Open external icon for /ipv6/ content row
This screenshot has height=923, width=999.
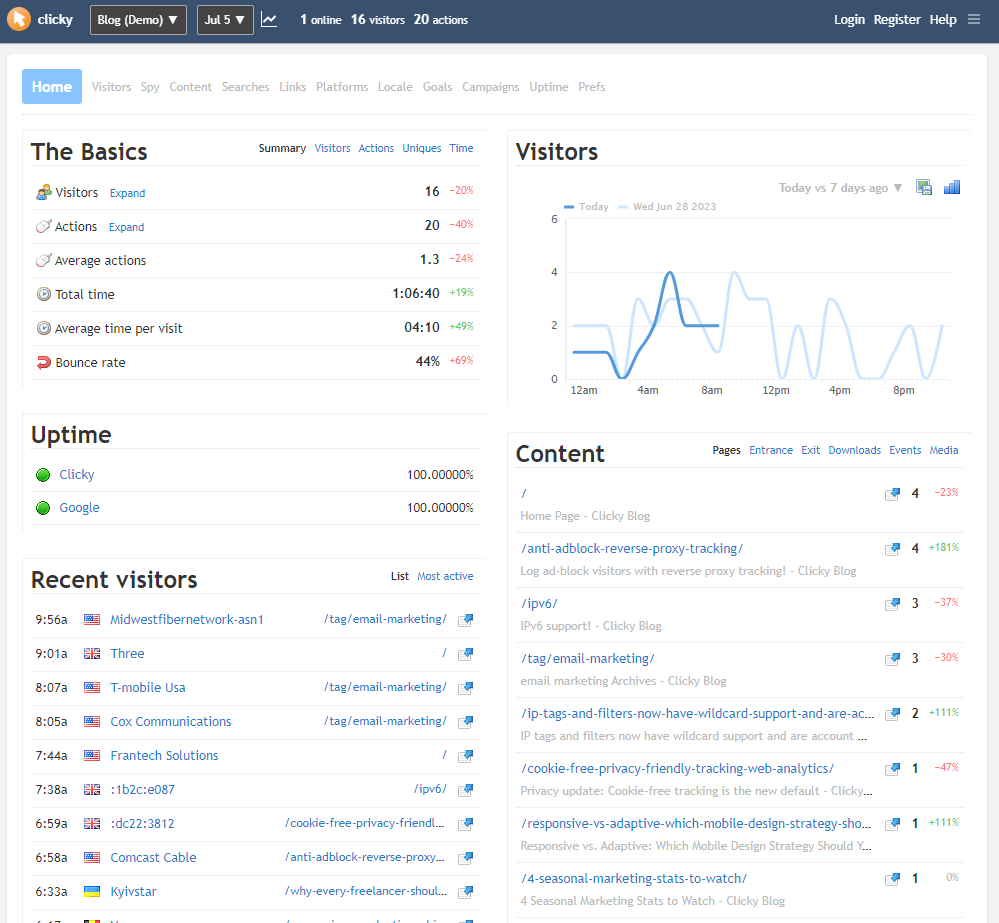[x=893, y=603]
